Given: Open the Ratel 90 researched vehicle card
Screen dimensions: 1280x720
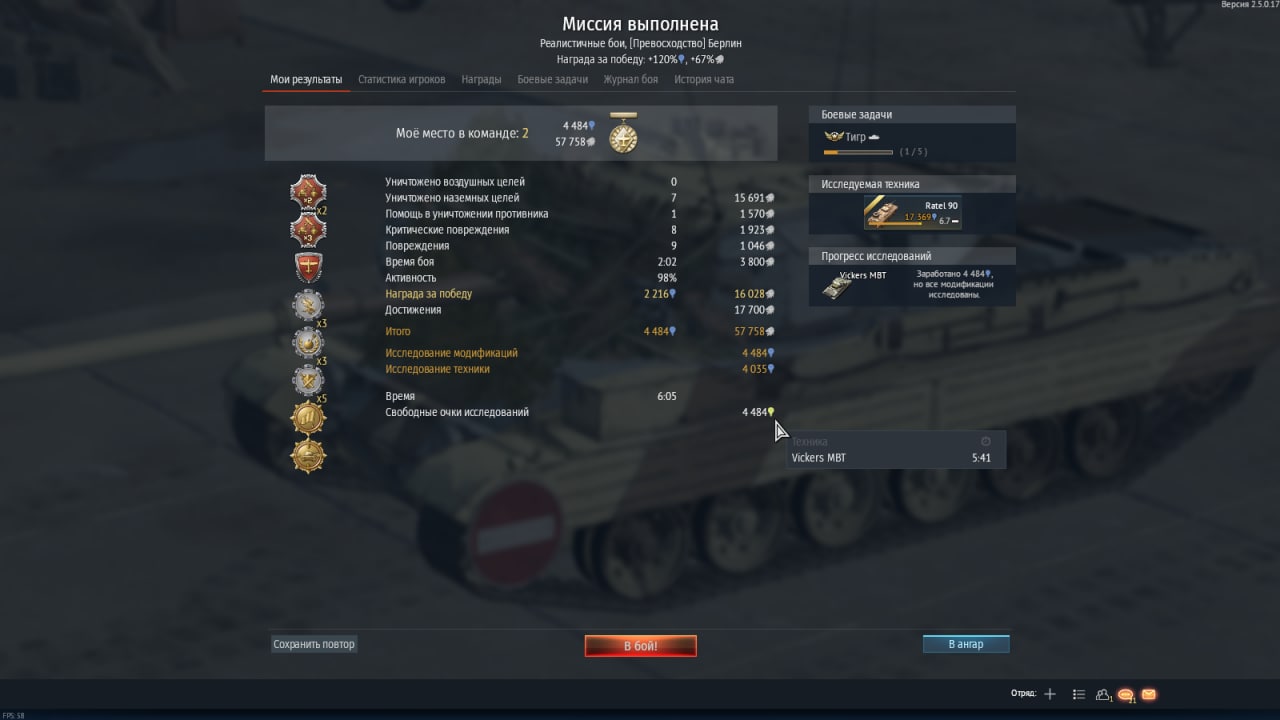Looking at the screenshot, I should 913,212.
